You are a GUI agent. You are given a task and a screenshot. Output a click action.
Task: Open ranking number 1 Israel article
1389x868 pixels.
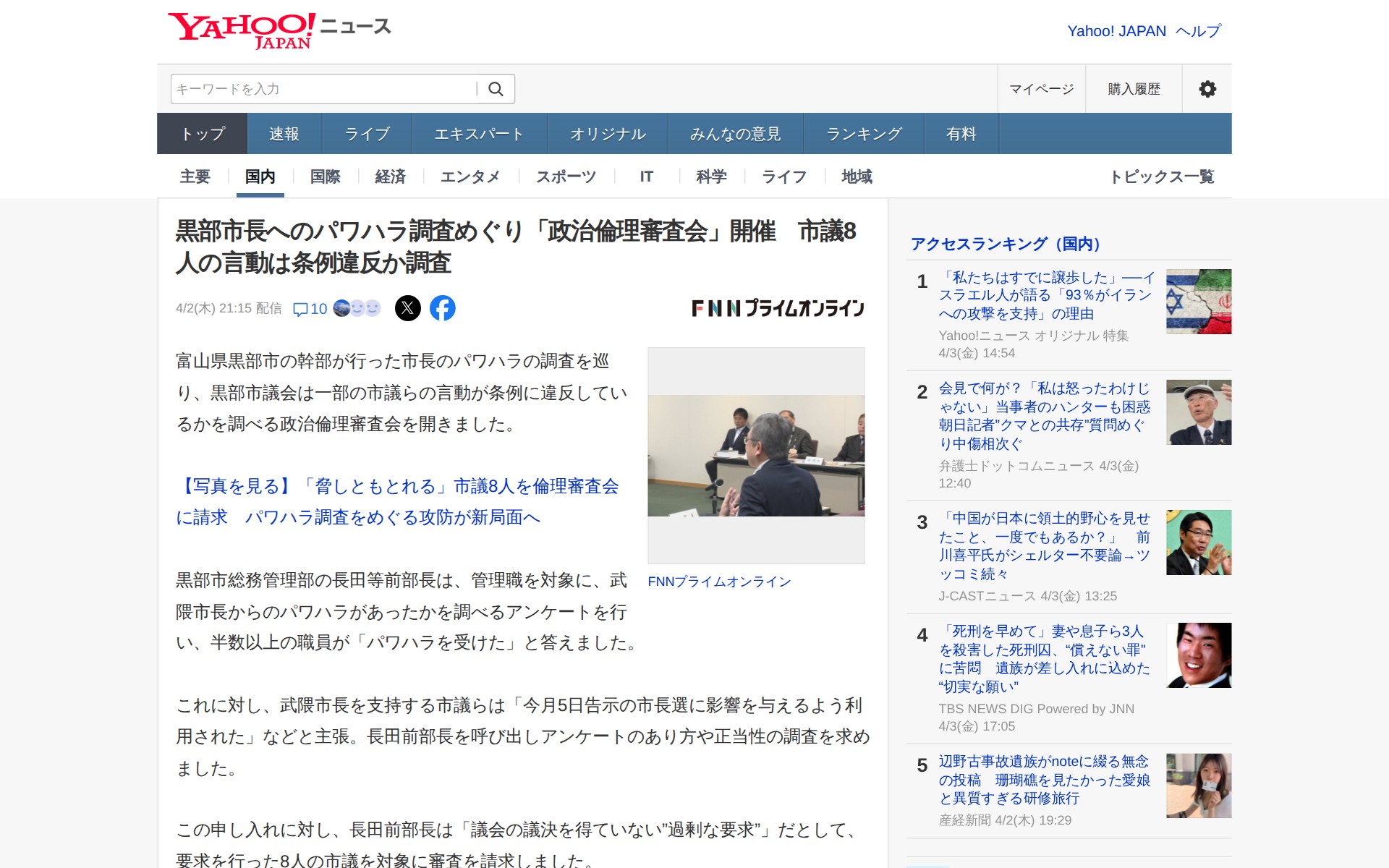click(x=1045, y=295)
